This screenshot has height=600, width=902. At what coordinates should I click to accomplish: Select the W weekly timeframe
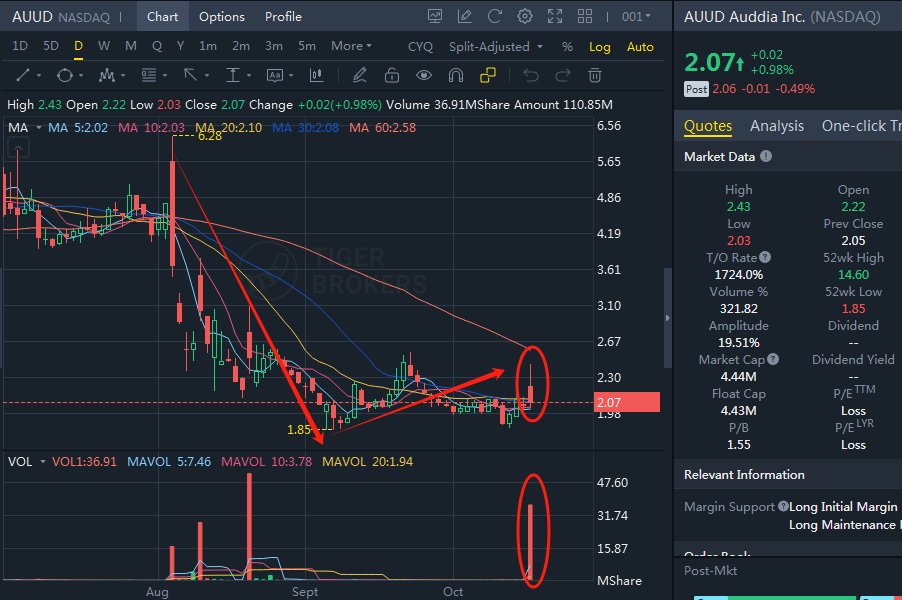pos(104,46)
